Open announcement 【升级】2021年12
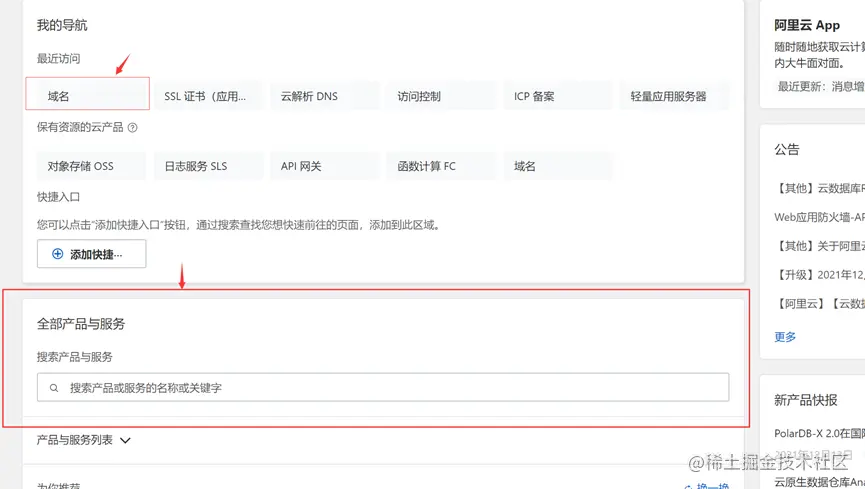The height and width of the screenshot is (489, 865). coord(820,275)
